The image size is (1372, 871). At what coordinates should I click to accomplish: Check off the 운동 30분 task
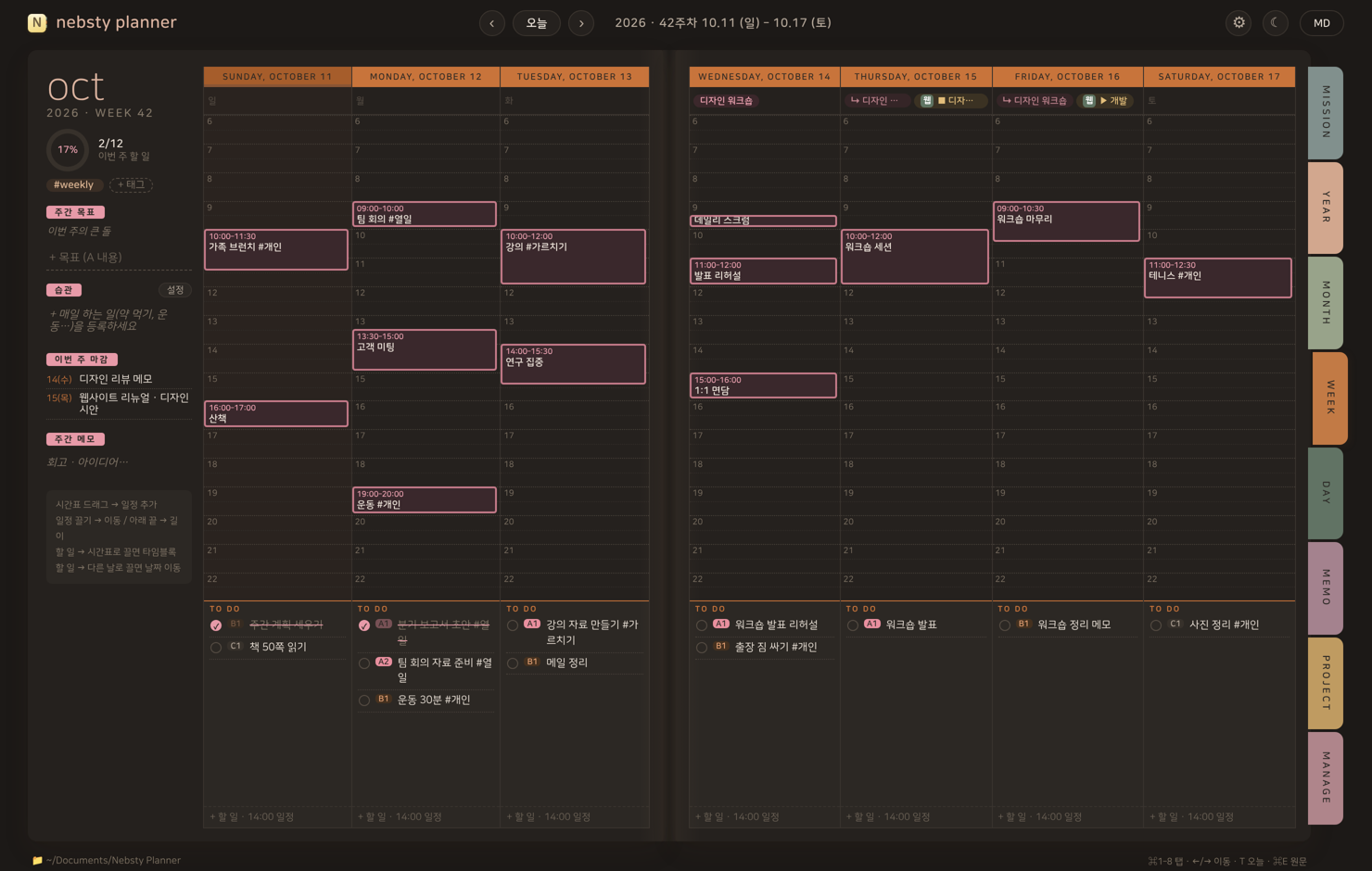[364, 701]
